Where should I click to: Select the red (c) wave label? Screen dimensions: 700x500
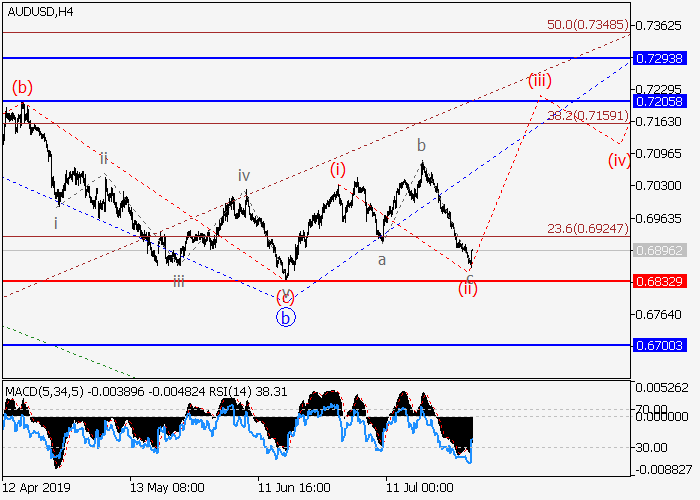pos(286,296)
